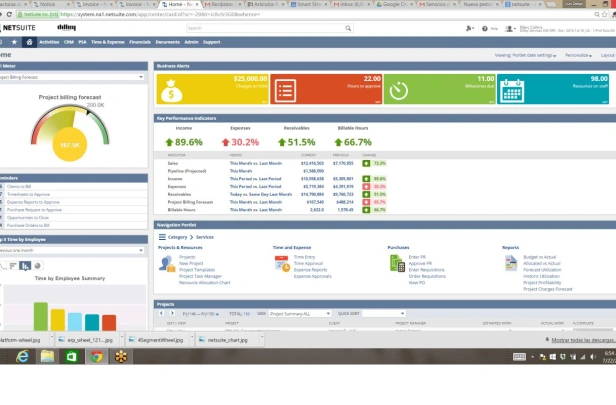Expand the Project Billing Forecast dropdown
616x405 pixels.
tap(72, 77)
